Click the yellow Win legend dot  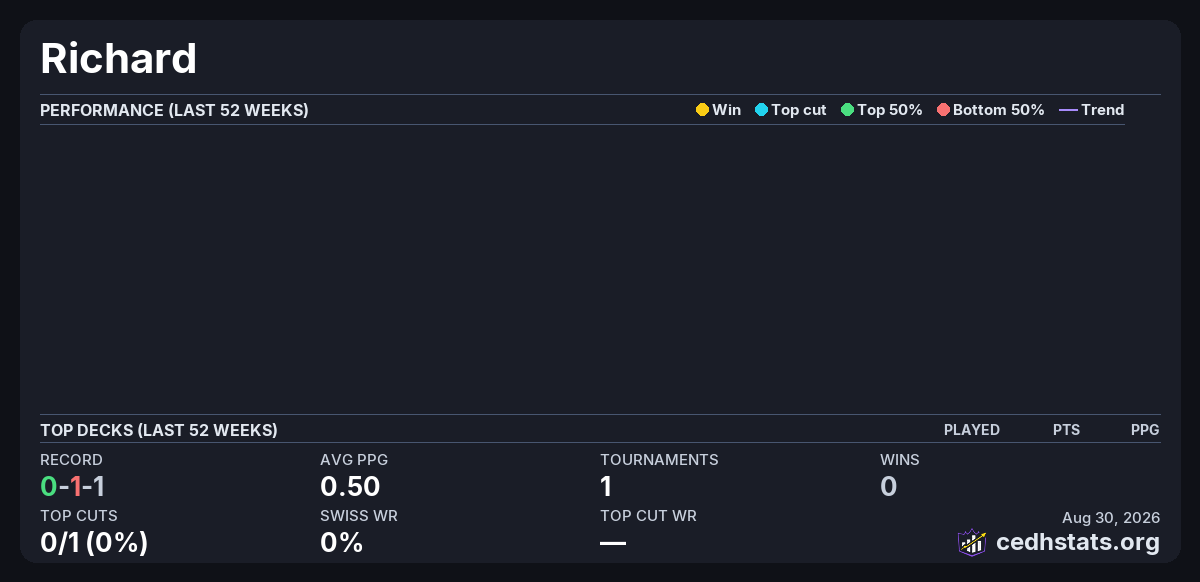(x=702, y=110)
